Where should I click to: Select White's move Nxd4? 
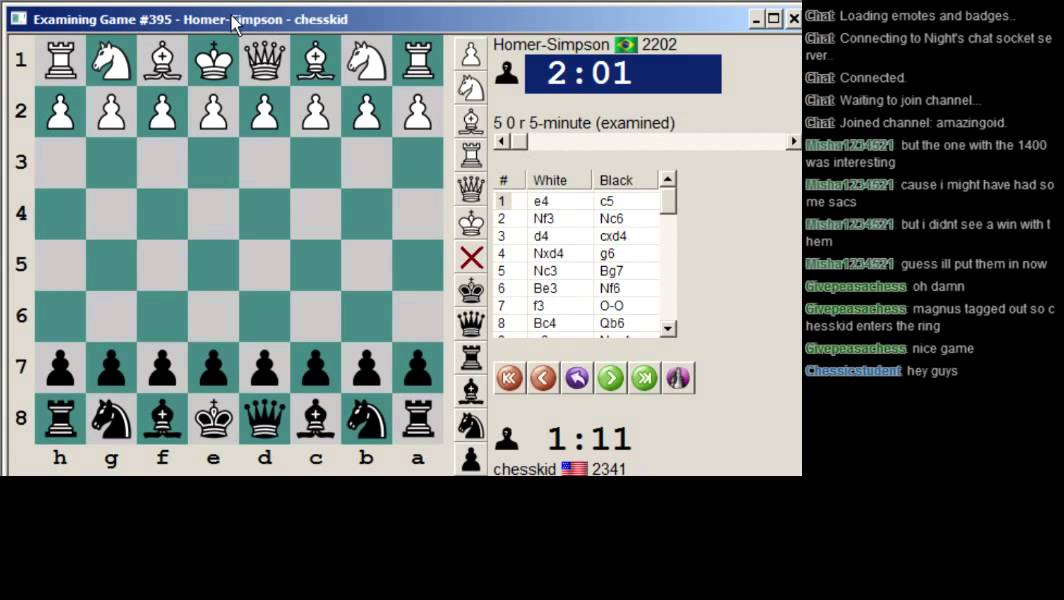click(x=548, y=253)
